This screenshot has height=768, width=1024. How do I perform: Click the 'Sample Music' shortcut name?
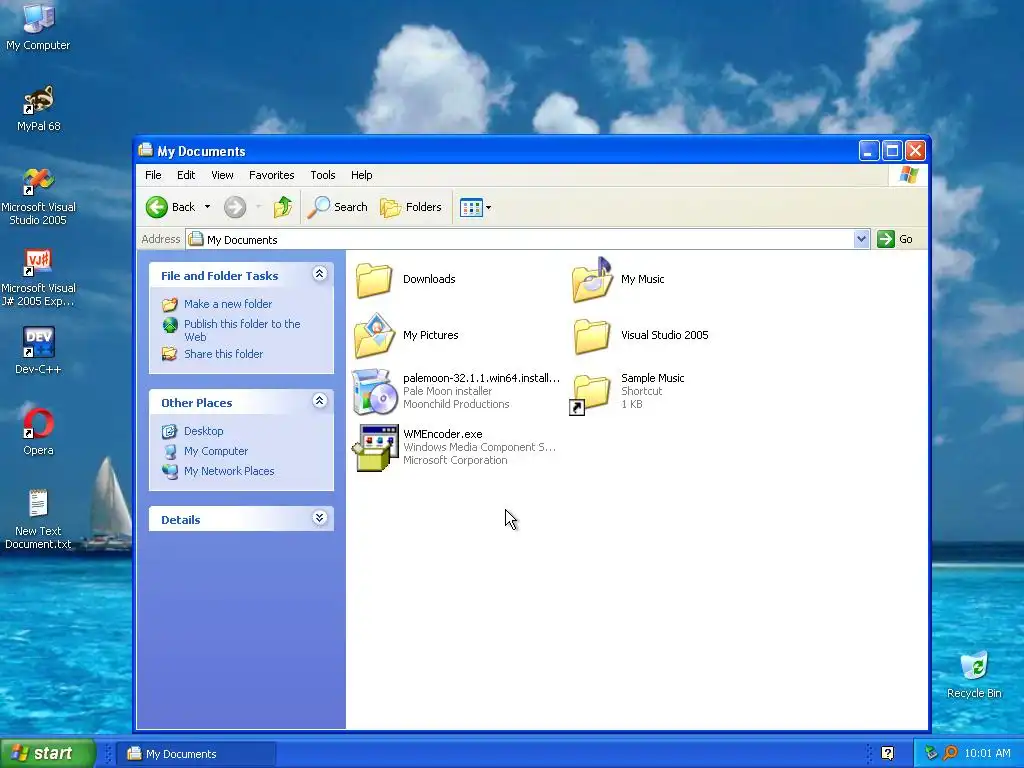tap(652, 378)
